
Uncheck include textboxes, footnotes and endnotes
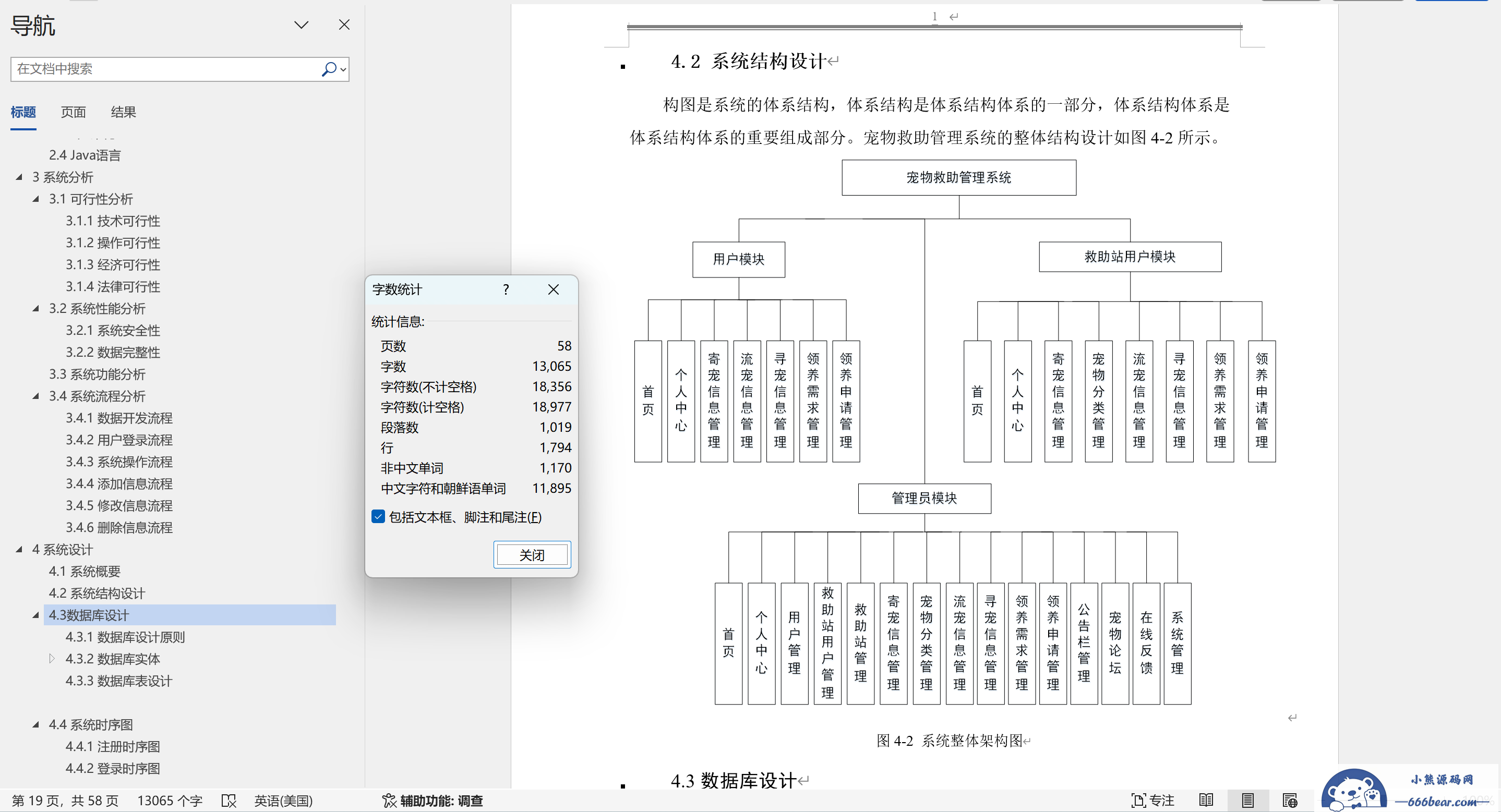378,517
